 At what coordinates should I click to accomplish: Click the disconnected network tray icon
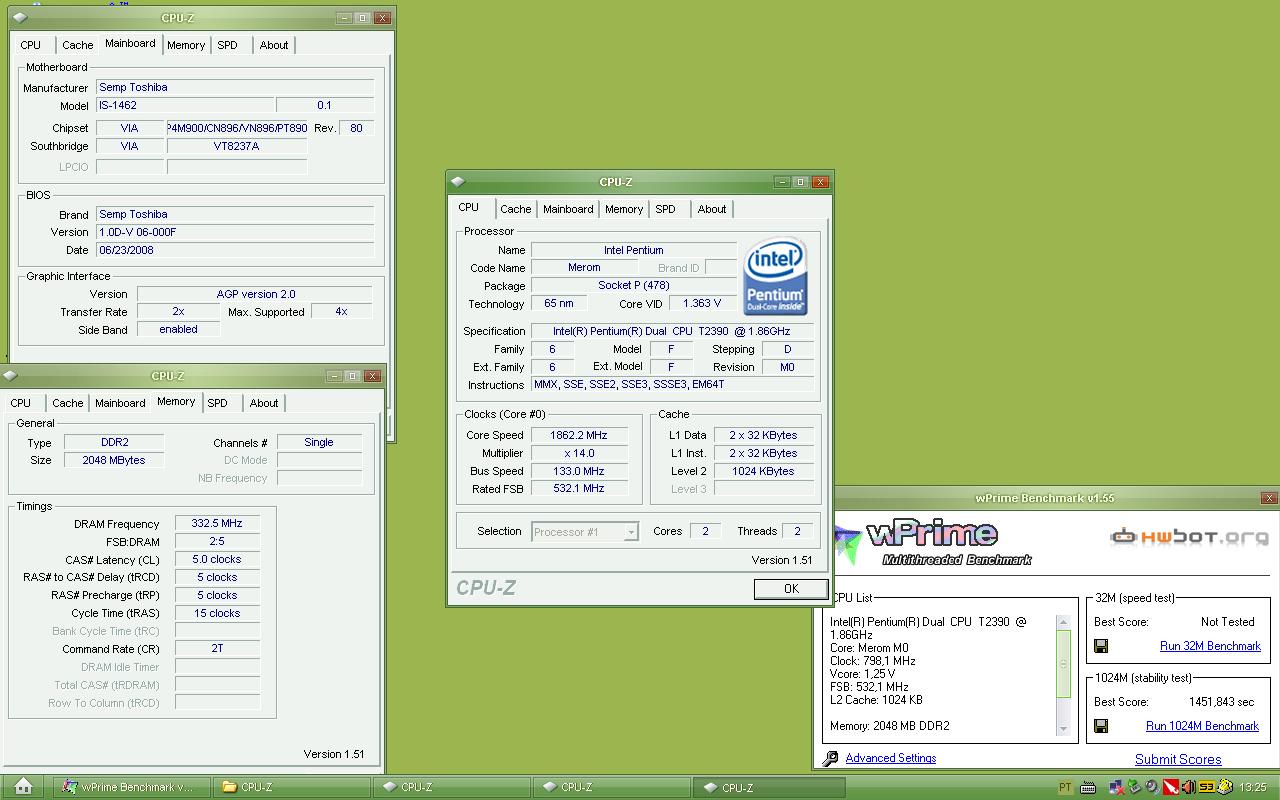[1117, 787]
